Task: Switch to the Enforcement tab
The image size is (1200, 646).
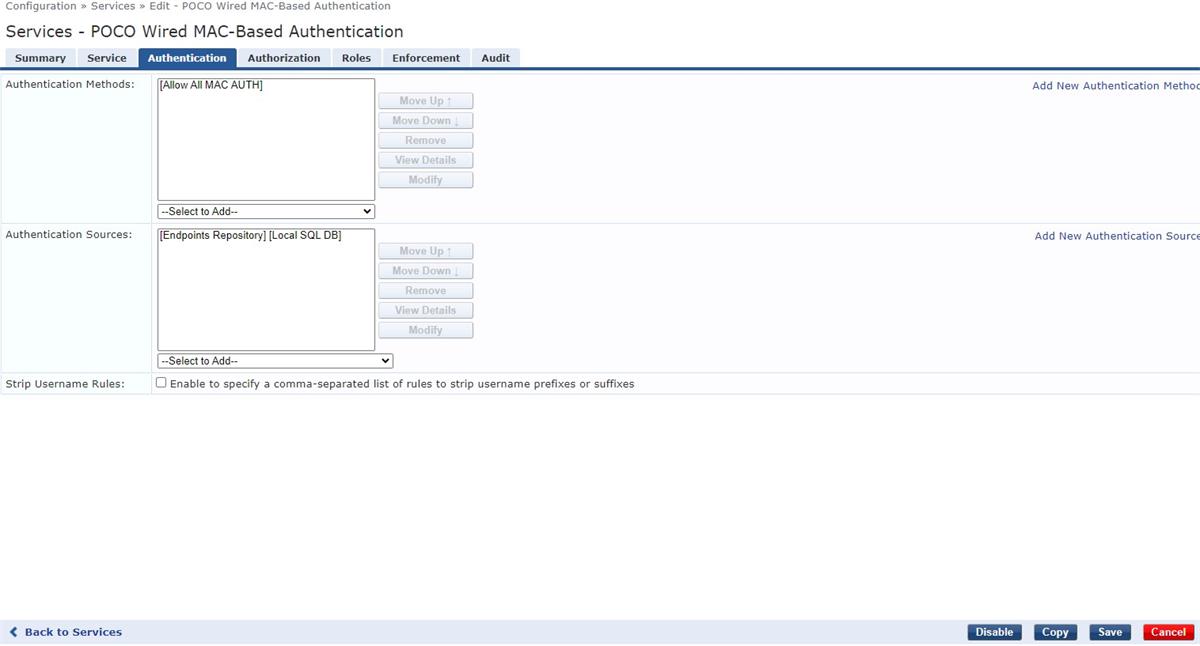Action: 426,58
